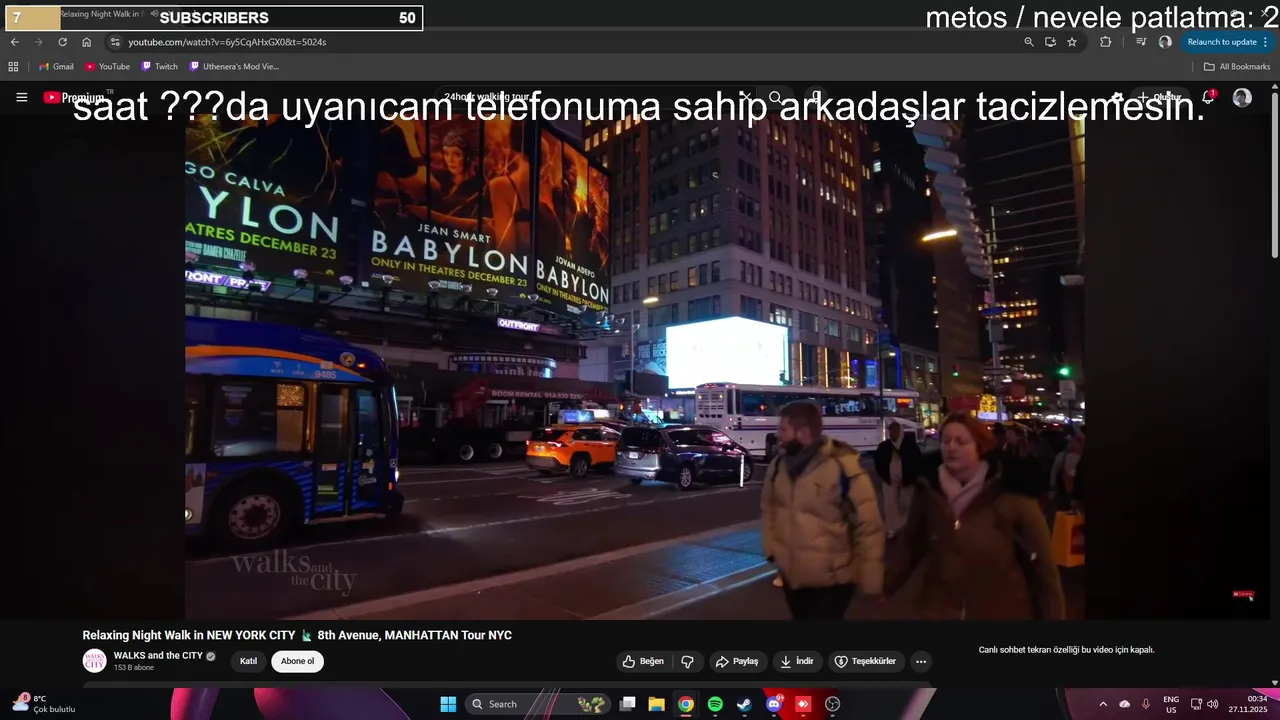Open the Windows Start menu

[x=448, y=704]
